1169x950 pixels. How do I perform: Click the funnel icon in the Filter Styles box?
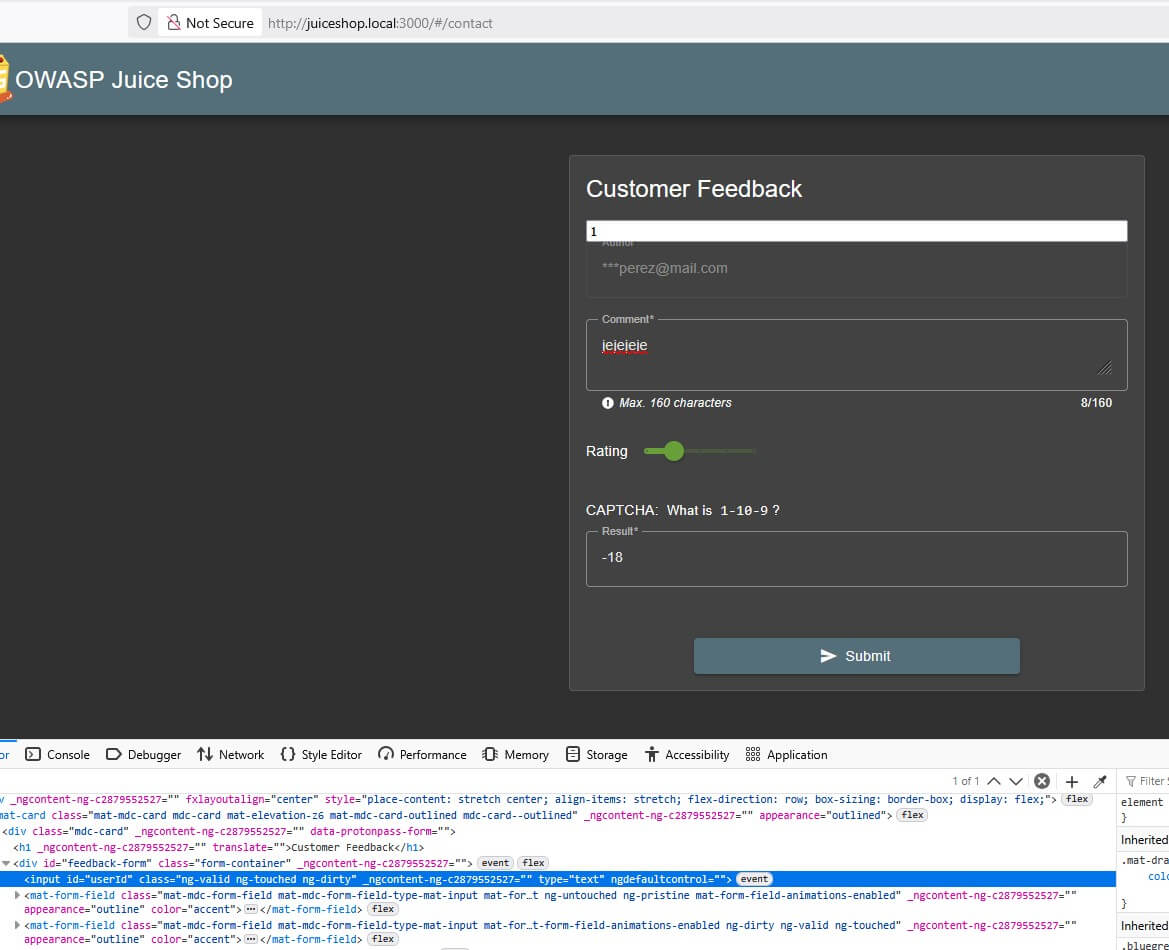(x=1131, y=781)
